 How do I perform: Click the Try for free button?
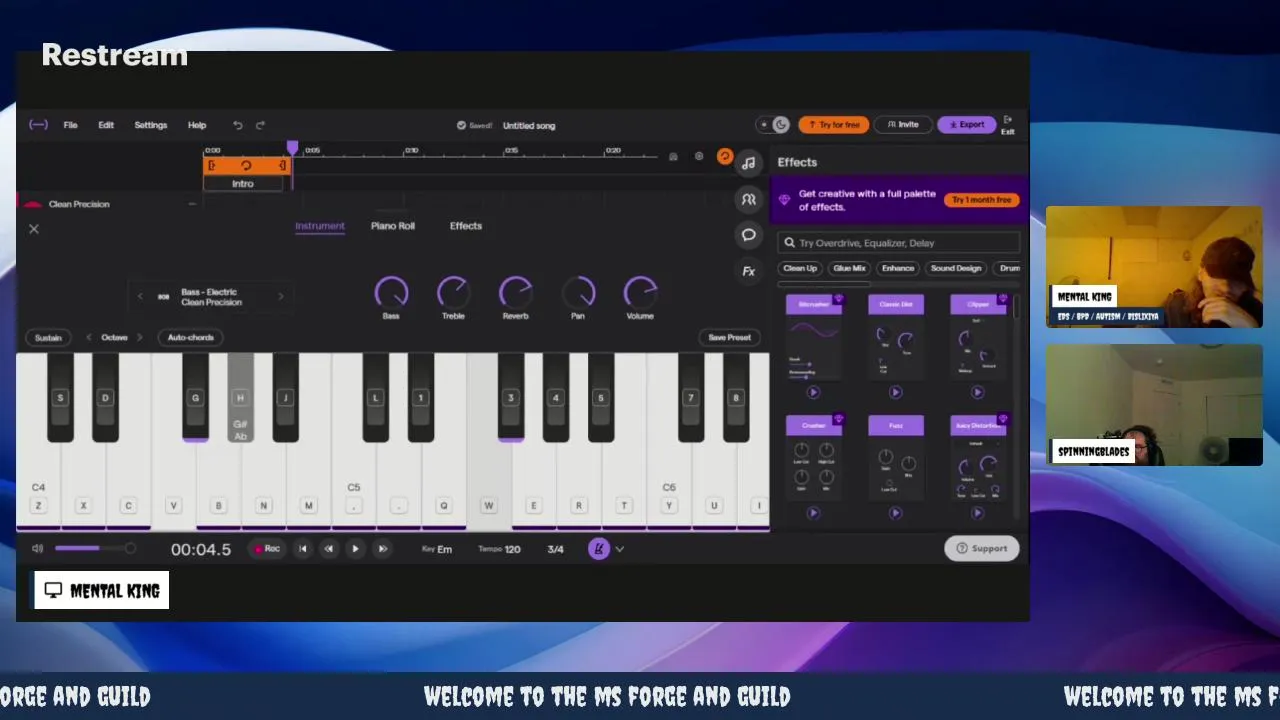833,125
